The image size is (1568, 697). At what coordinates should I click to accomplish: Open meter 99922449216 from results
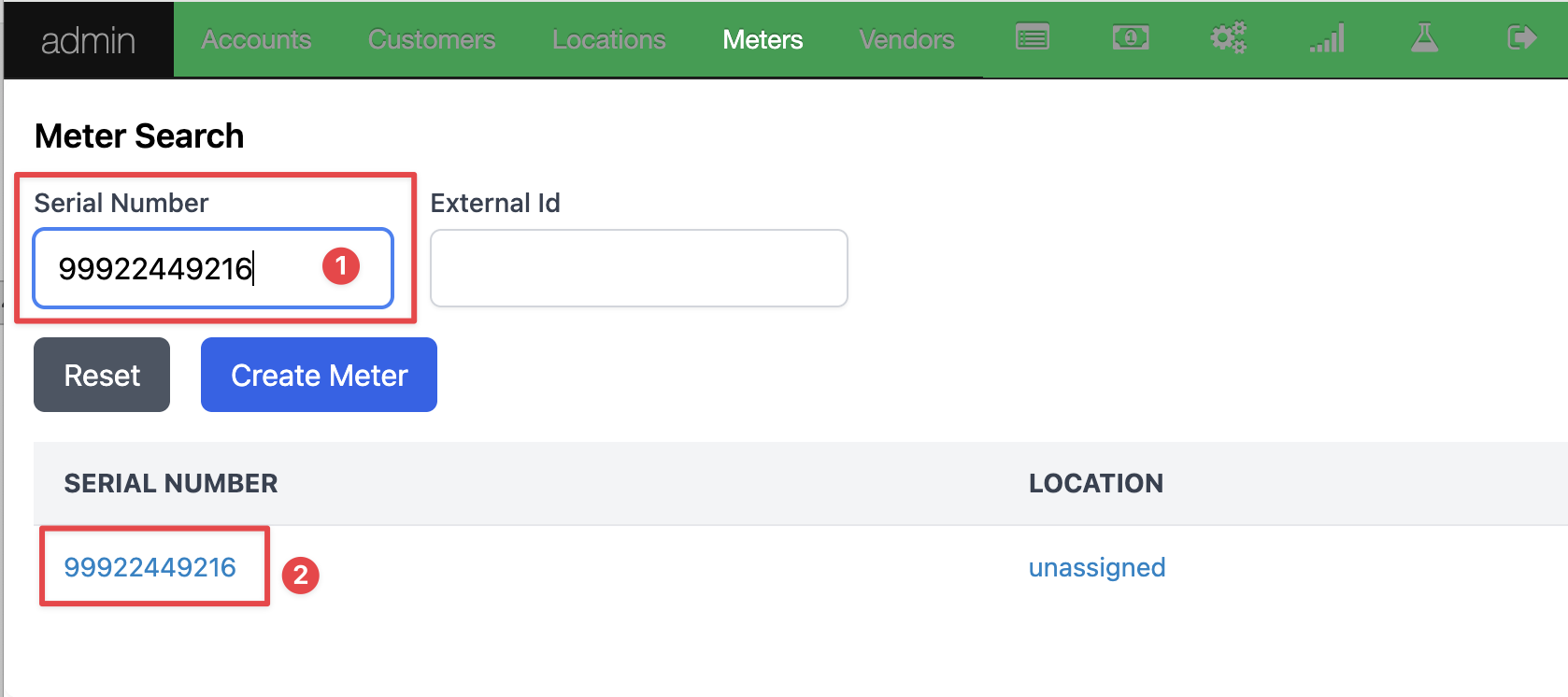(150, 567)
